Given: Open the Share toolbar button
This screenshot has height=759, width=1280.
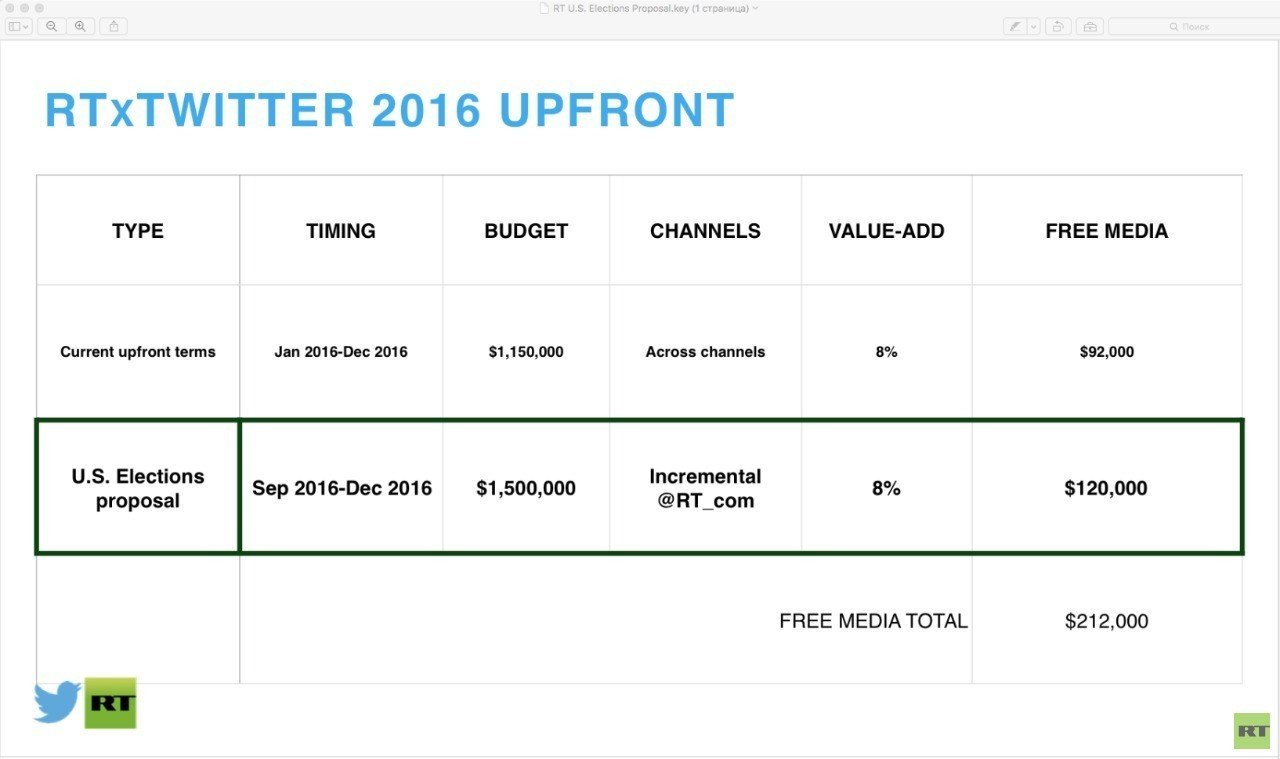Looking at the screenshot, I should 114,26.
